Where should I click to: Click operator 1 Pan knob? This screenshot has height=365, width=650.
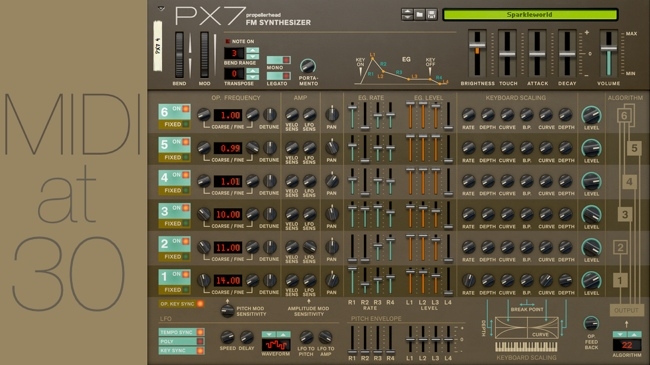332,280
